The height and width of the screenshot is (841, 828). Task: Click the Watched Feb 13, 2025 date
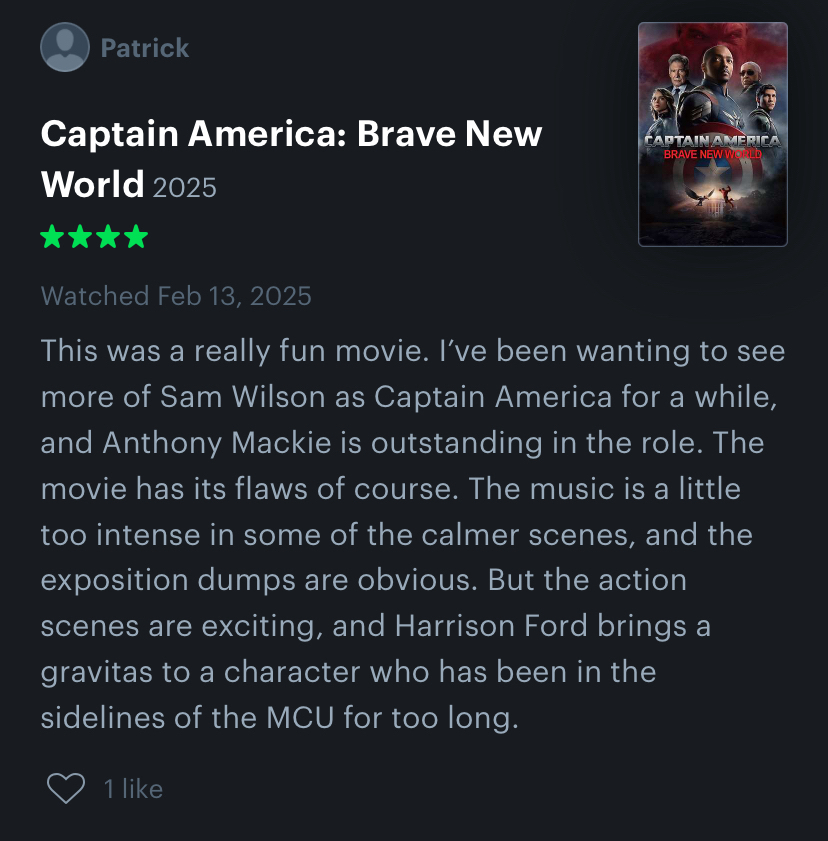click(176, 296)
